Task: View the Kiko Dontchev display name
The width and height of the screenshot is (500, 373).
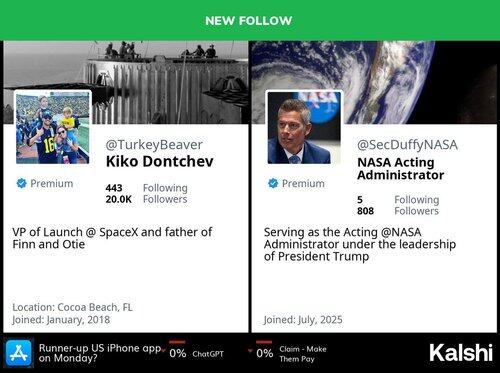Action: (160, 161)
